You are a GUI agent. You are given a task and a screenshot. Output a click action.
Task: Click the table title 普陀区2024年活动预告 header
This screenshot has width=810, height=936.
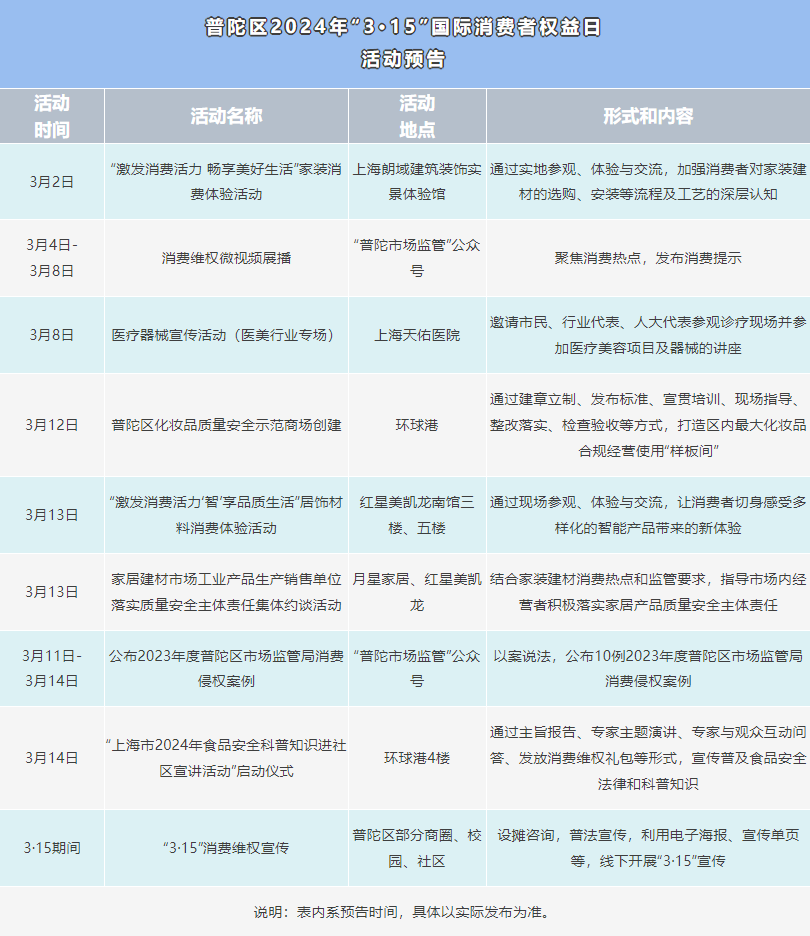(x=405, y=45)
